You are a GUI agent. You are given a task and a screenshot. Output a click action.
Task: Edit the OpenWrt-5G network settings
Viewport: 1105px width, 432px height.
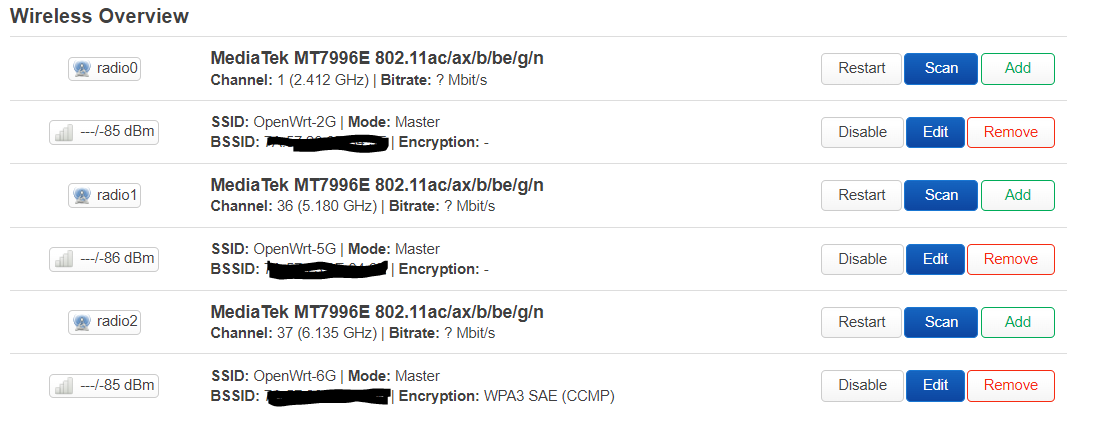935,259
